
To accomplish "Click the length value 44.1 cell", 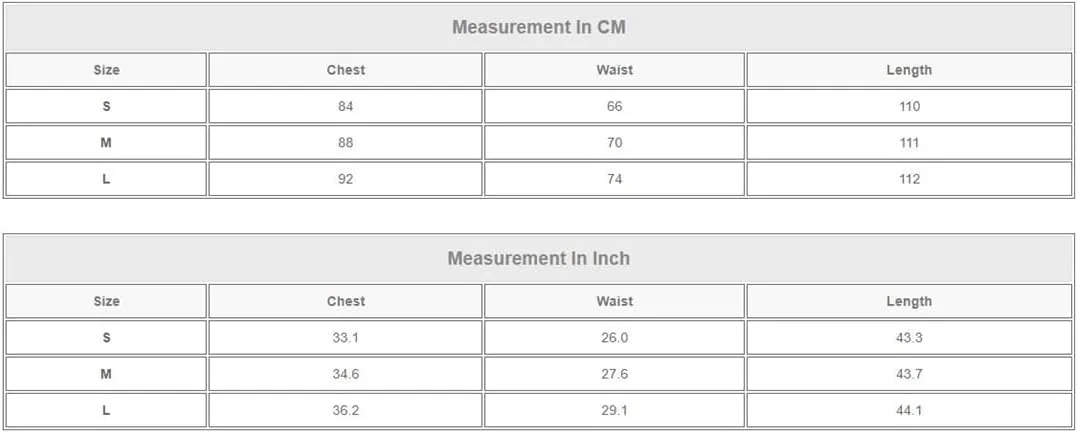I will [909, 410].
